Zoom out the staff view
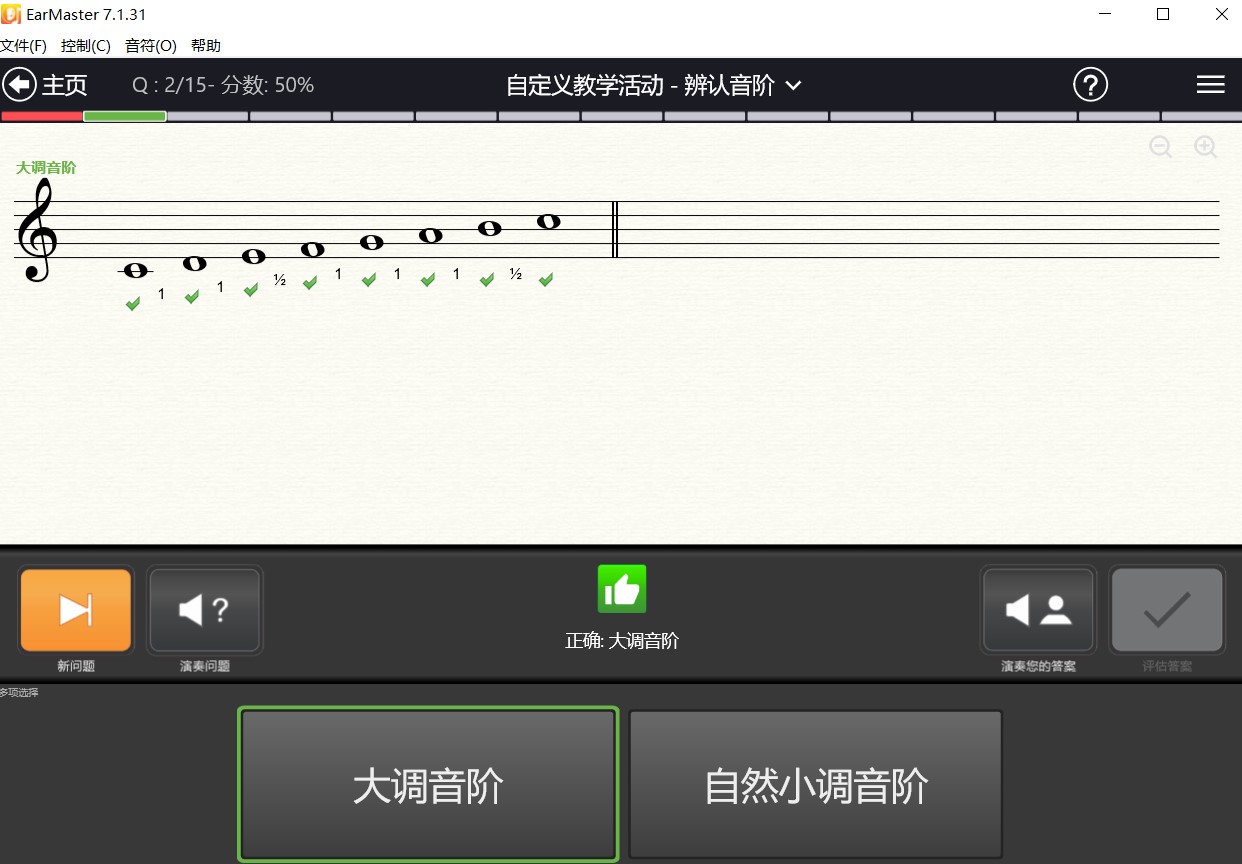1242x864 pixels. (x=1161, y=146)
